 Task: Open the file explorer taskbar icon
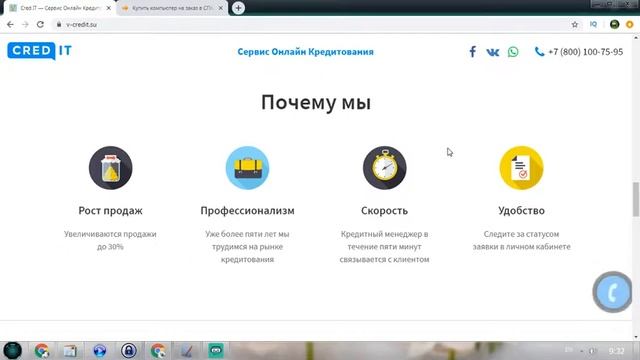pyautogui.click(x=70, y=351)
